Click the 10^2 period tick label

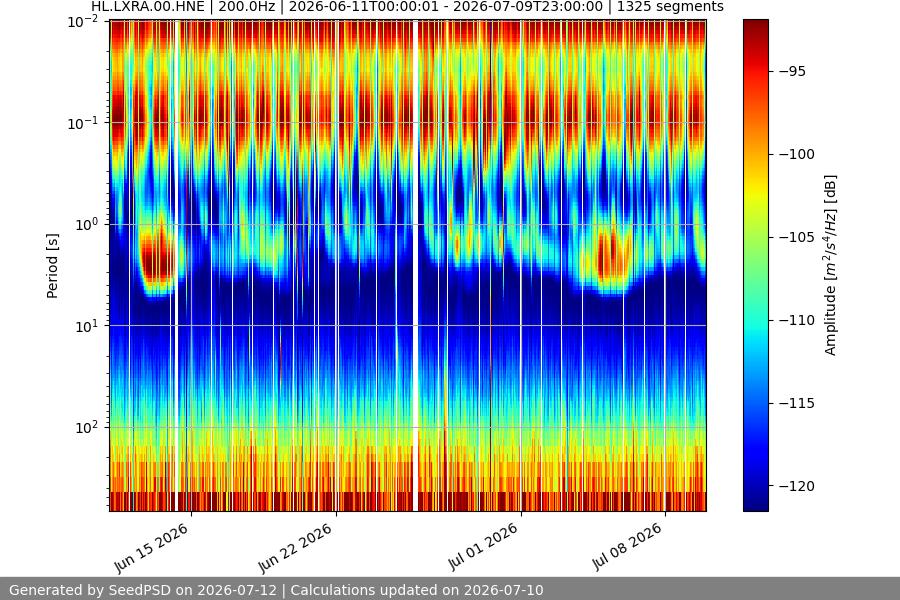[x=87, y=428]
